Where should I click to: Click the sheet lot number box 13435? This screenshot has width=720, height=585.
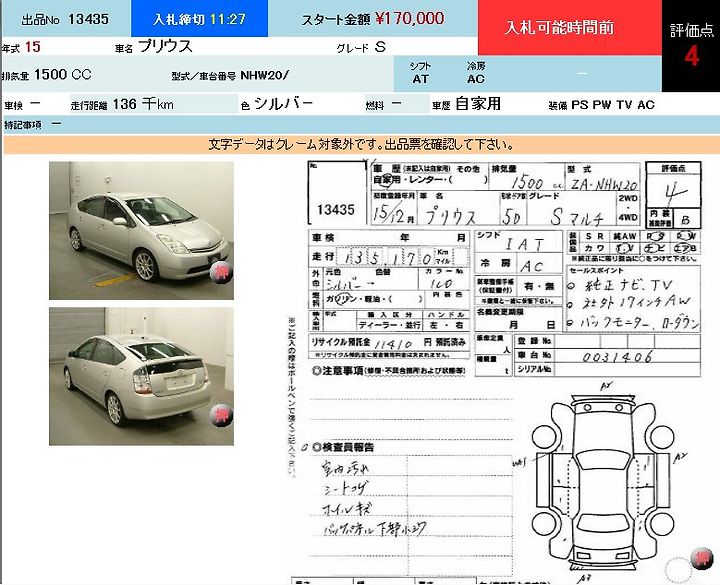pos(336,193)
